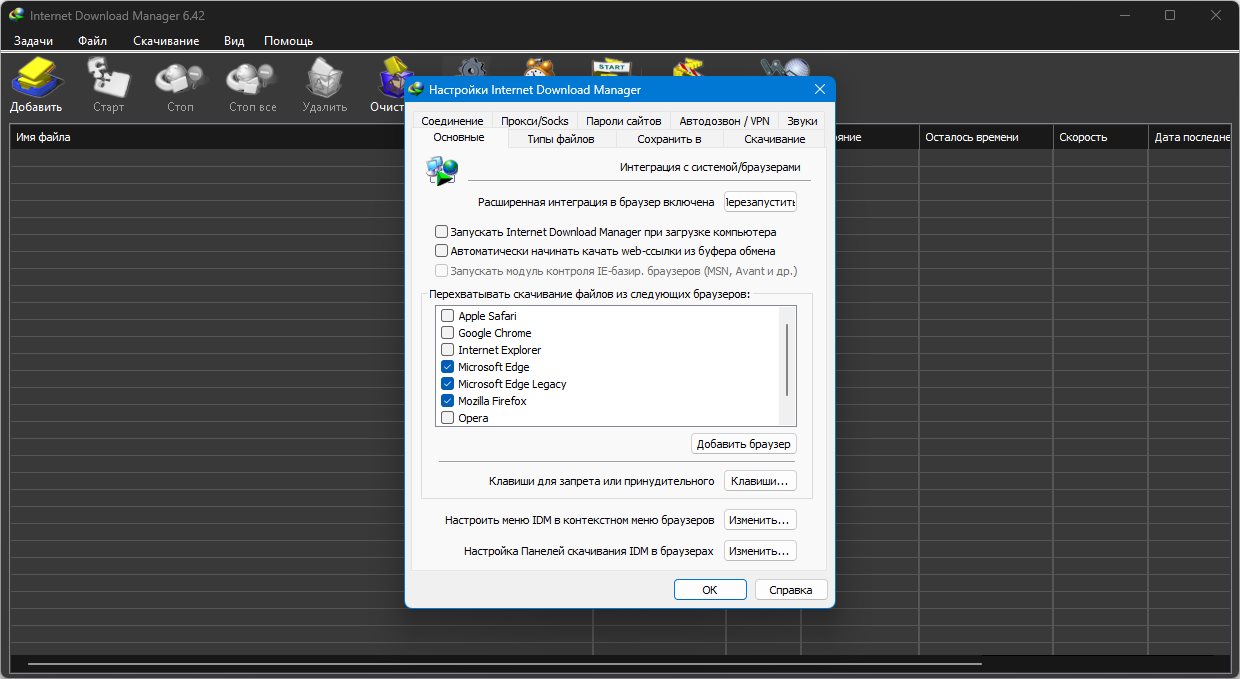Click the browser list vertical scrollbar
The height and width of the screenshot is (679, 1240).
[787, 360]
